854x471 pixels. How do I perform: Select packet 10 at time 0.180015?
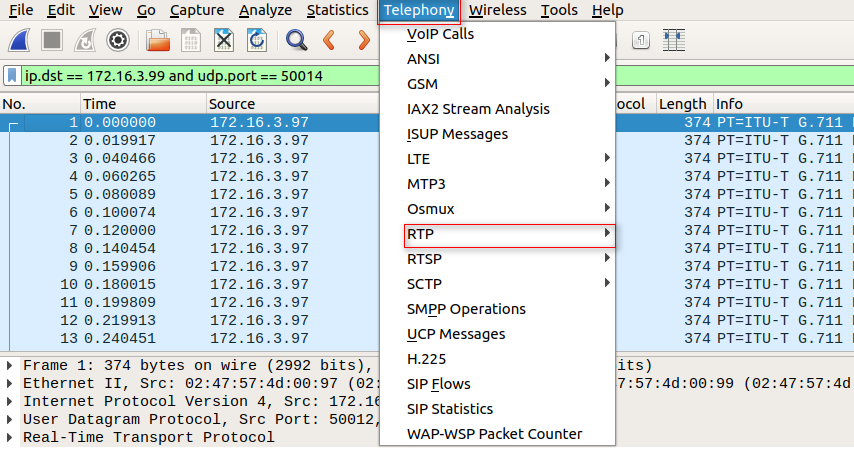click(x=190, y=284)
